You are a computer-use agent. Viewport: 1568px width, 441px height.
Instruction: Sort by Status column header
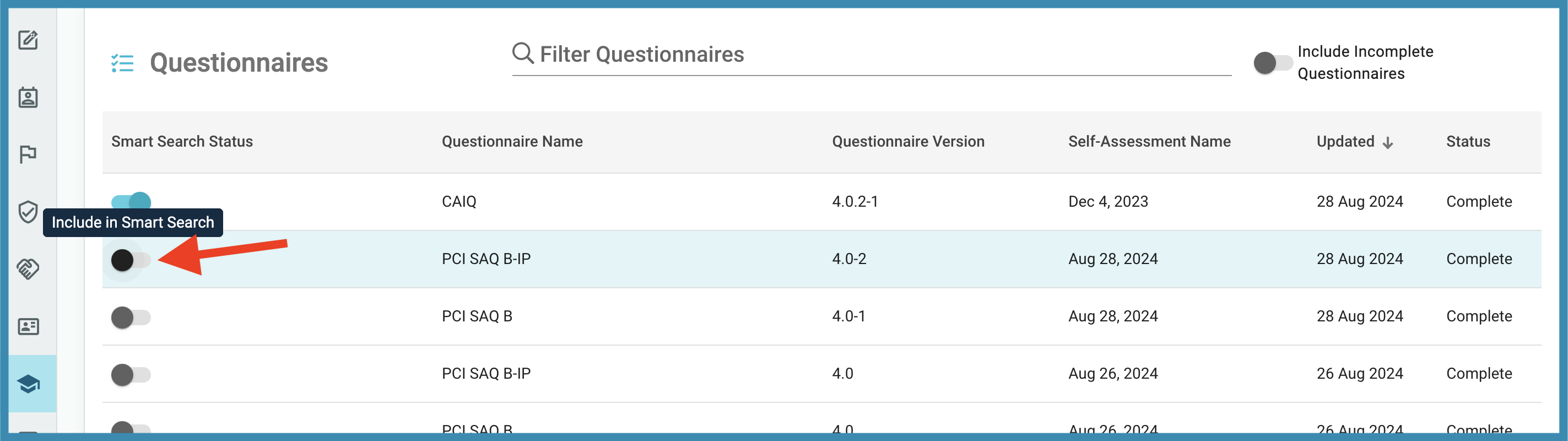[1468, 141]
